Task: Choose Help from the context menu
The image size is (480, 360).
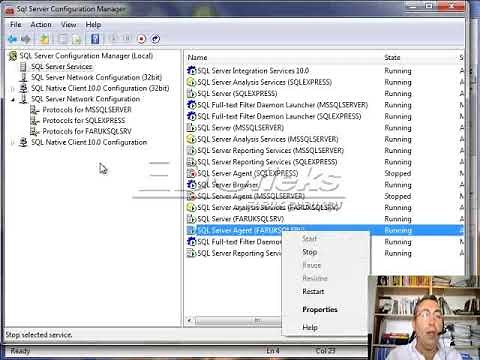Action: click(310, 327)
